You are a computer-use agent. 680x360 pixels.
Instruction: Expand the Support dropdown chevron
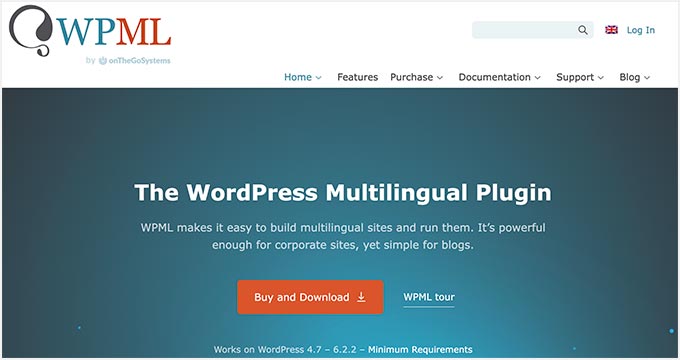[601, 78]
